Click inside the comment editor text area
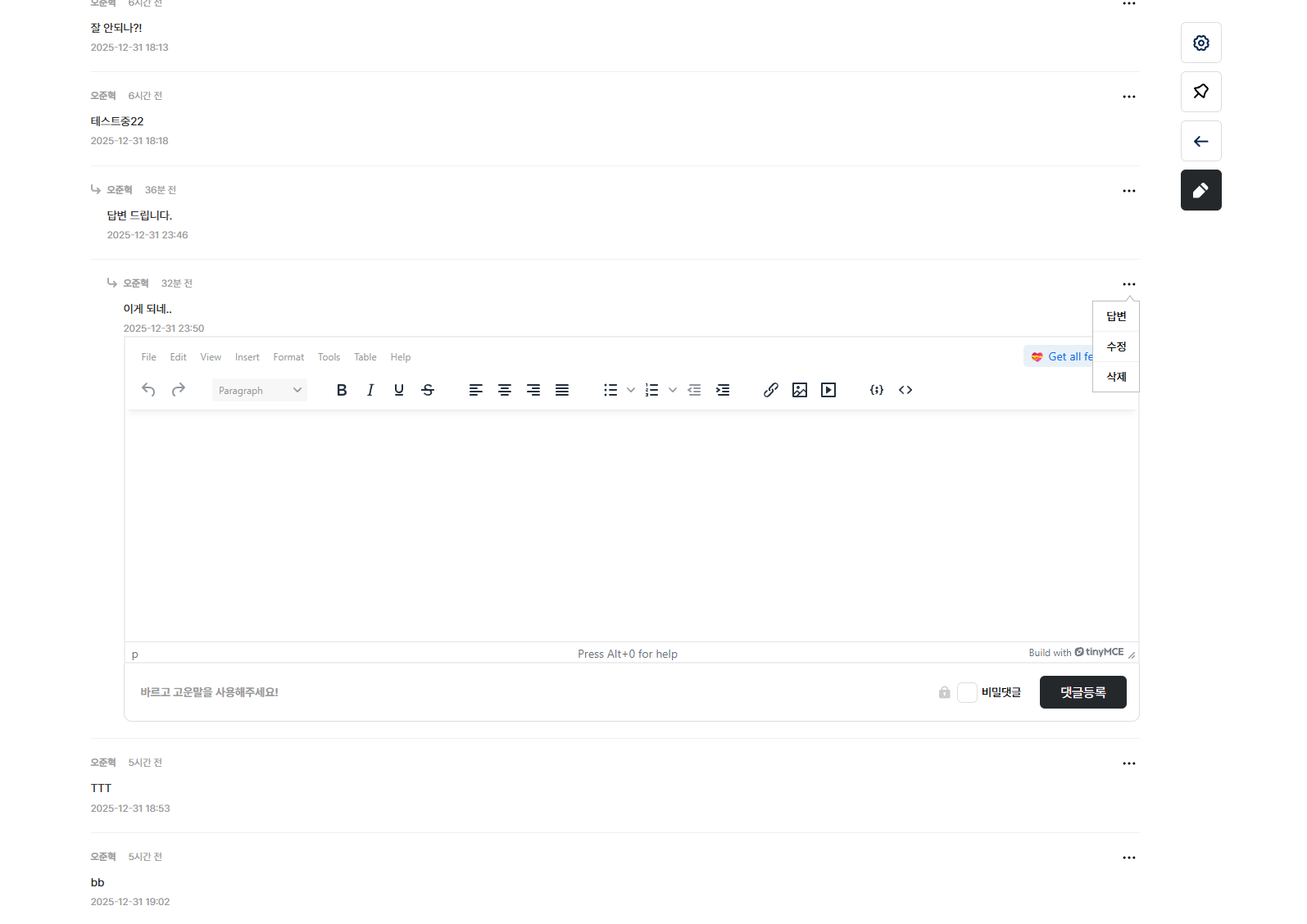This screenshot has height=924, width=1307. click(631, 524)
